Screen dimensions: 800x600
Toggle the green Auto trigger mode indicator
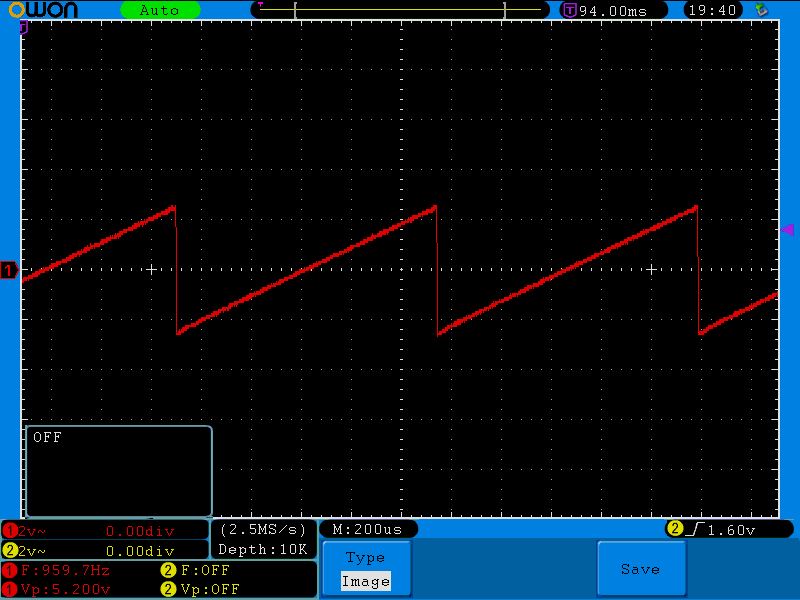point(159,10)
